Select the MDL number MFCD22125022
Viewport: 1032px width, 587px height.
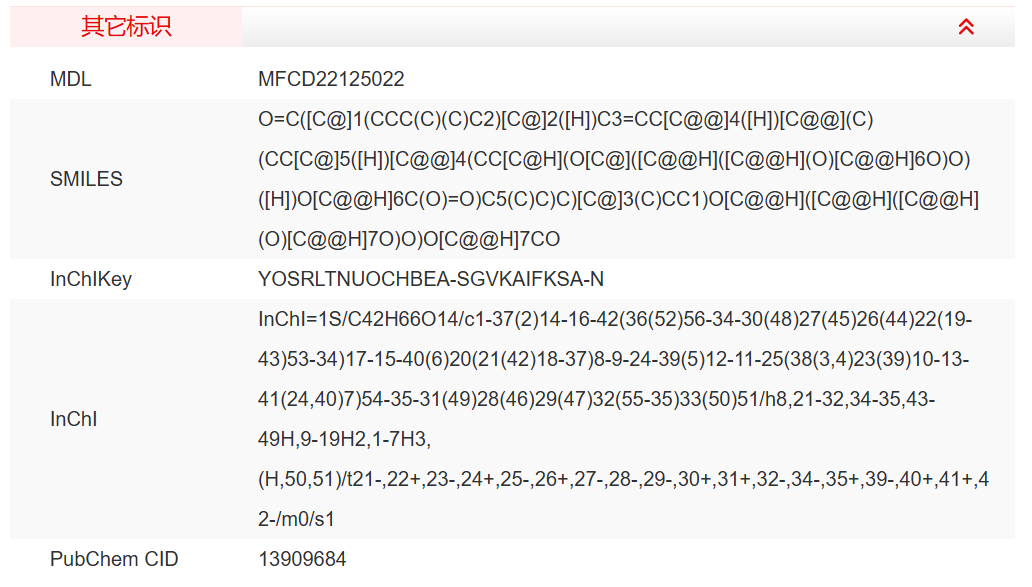[x=331, y=79]
